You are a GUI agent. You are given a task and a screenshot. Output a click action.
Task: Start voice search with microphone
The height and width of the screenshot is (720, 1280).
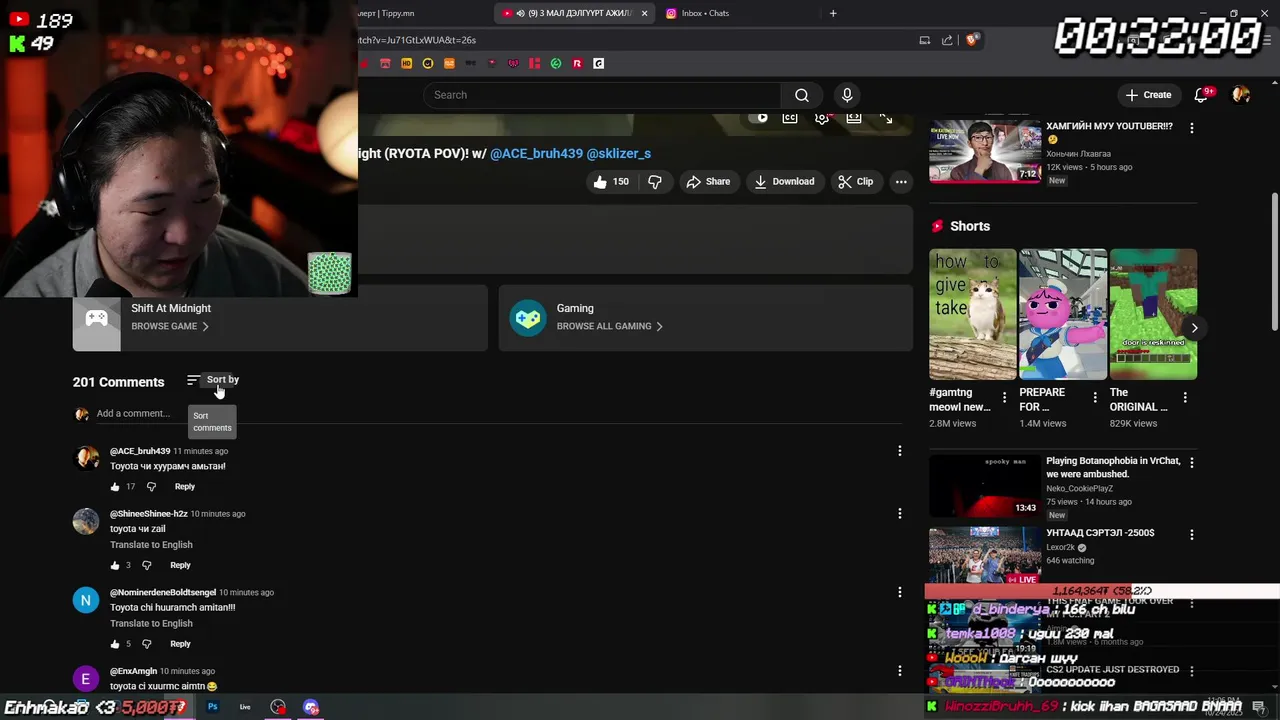coord(847,95)
